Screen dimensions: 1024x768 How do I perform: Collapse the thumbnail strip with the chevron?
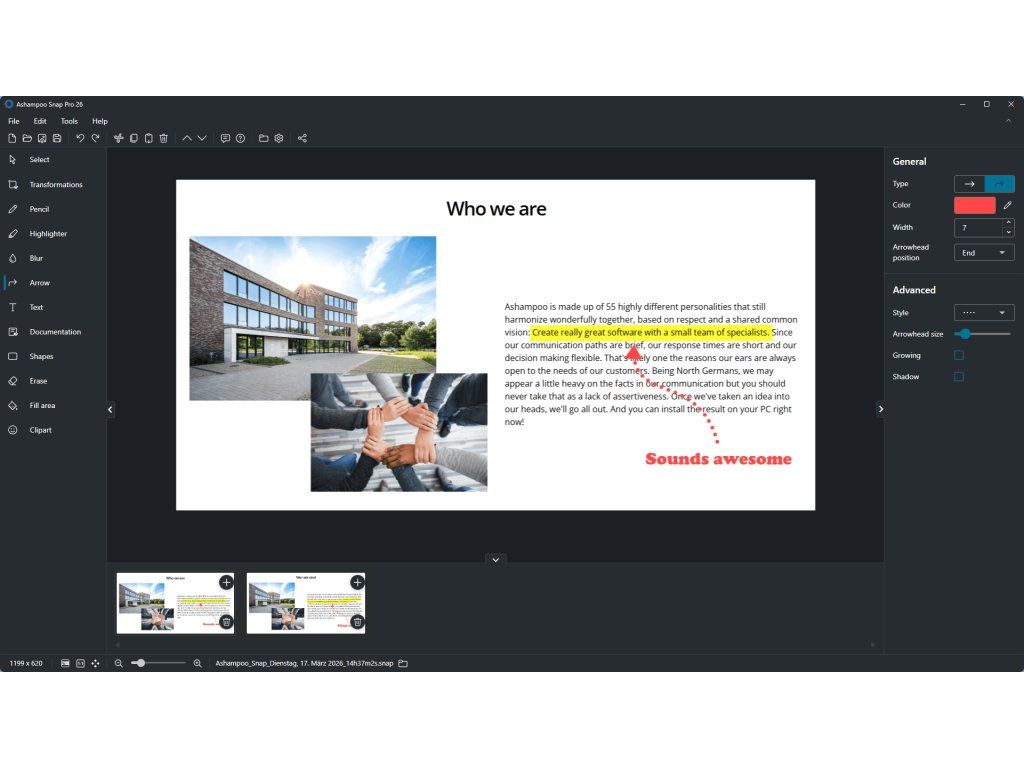click(495, 559)
